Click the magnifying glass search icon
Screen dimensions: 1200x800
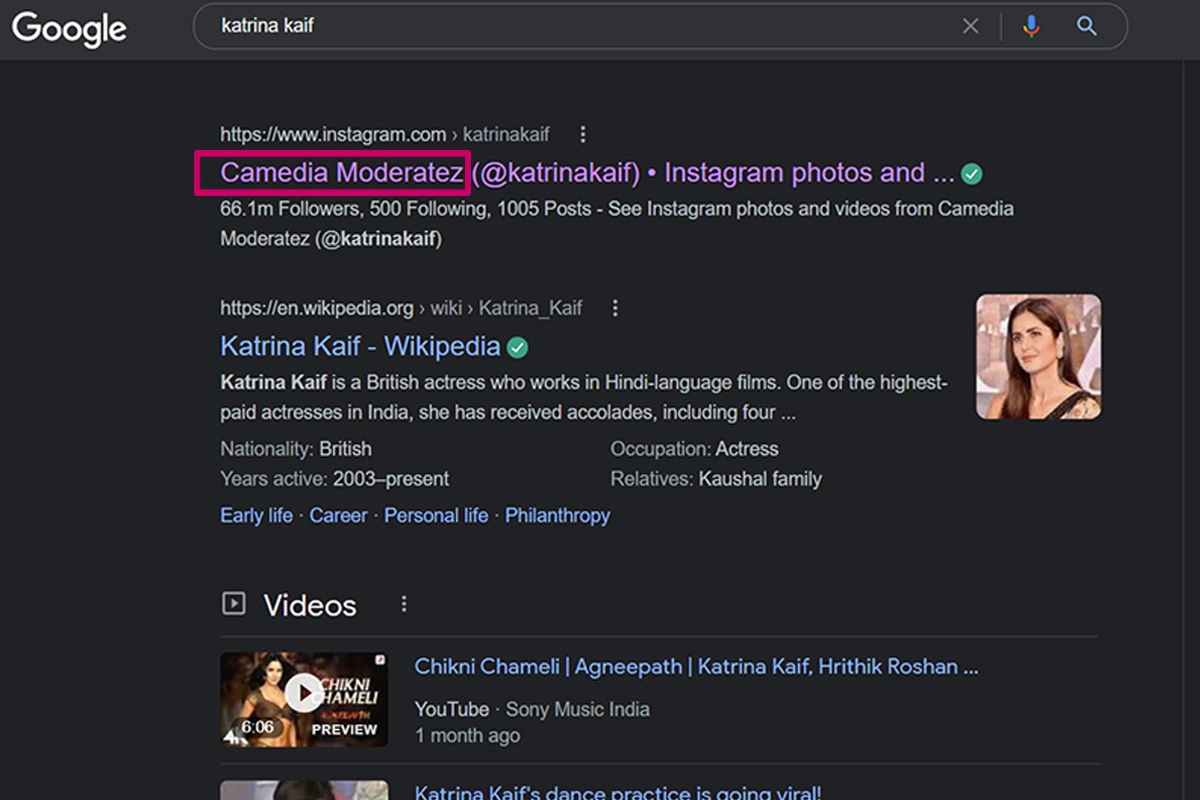(x=1087, y=27)
